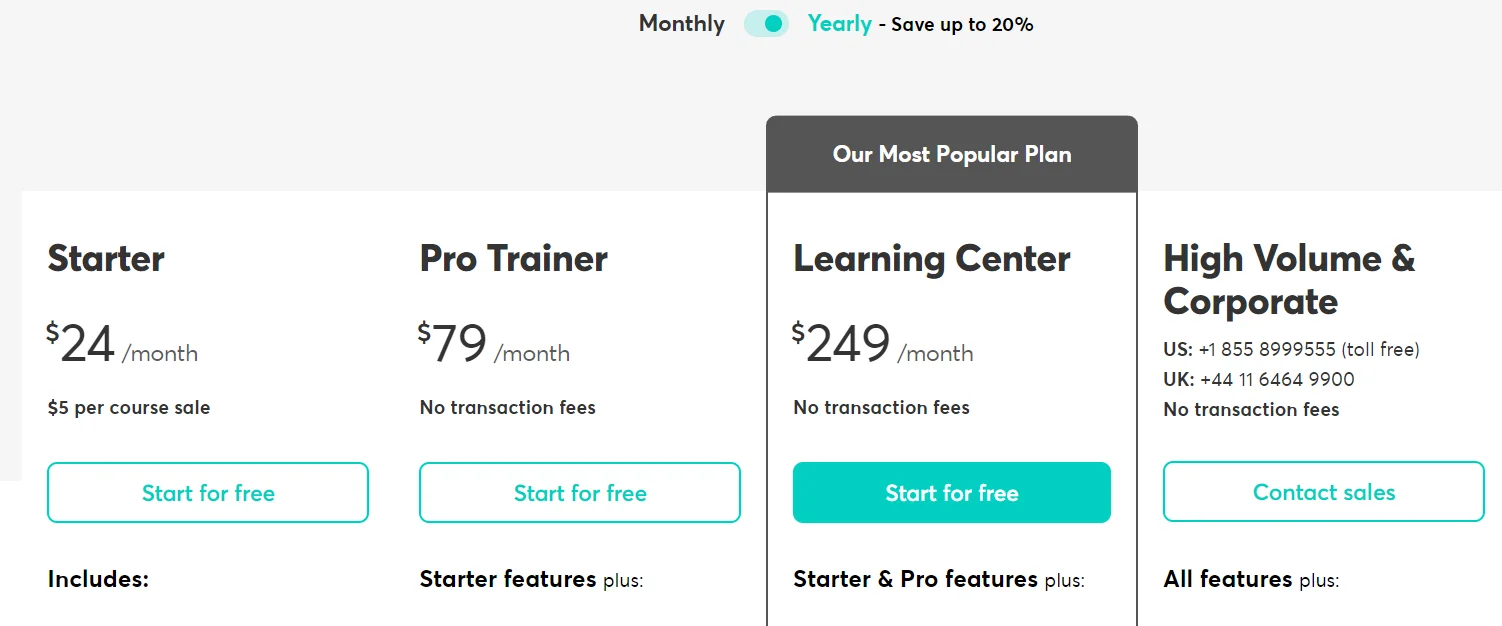Select the Yearly billing label
This screenshot has height=626, width=1502.
point(840,24)
